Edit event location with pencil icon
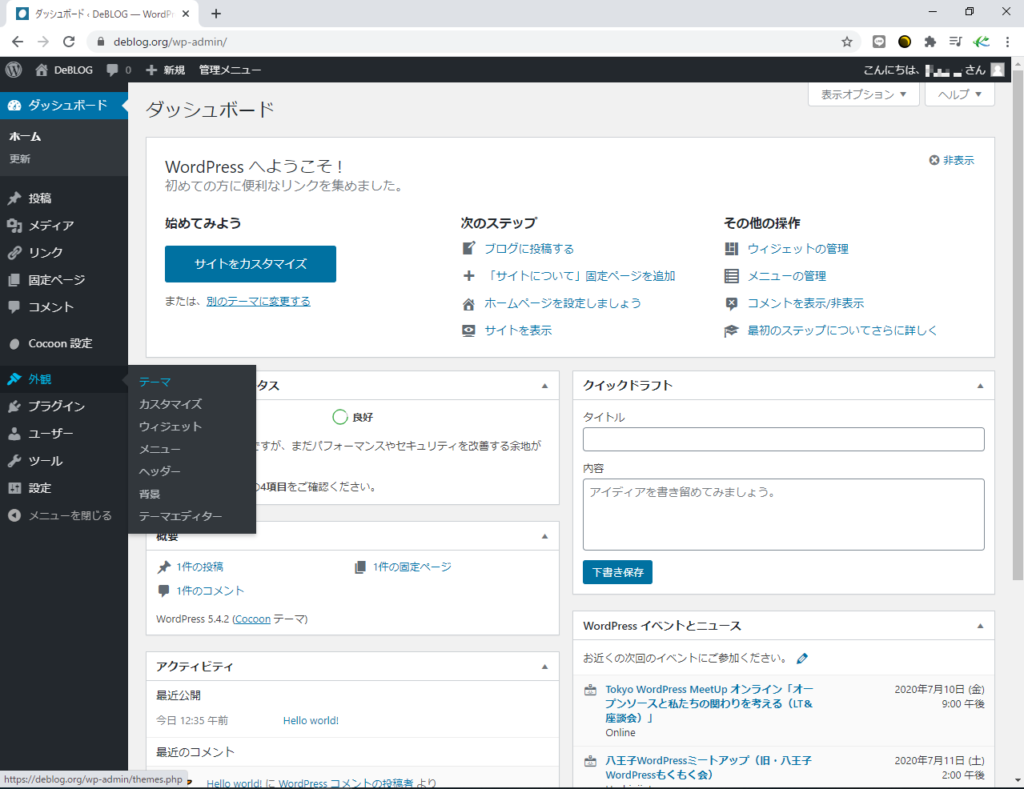1024x789 pixels. [x=802, y=658]
